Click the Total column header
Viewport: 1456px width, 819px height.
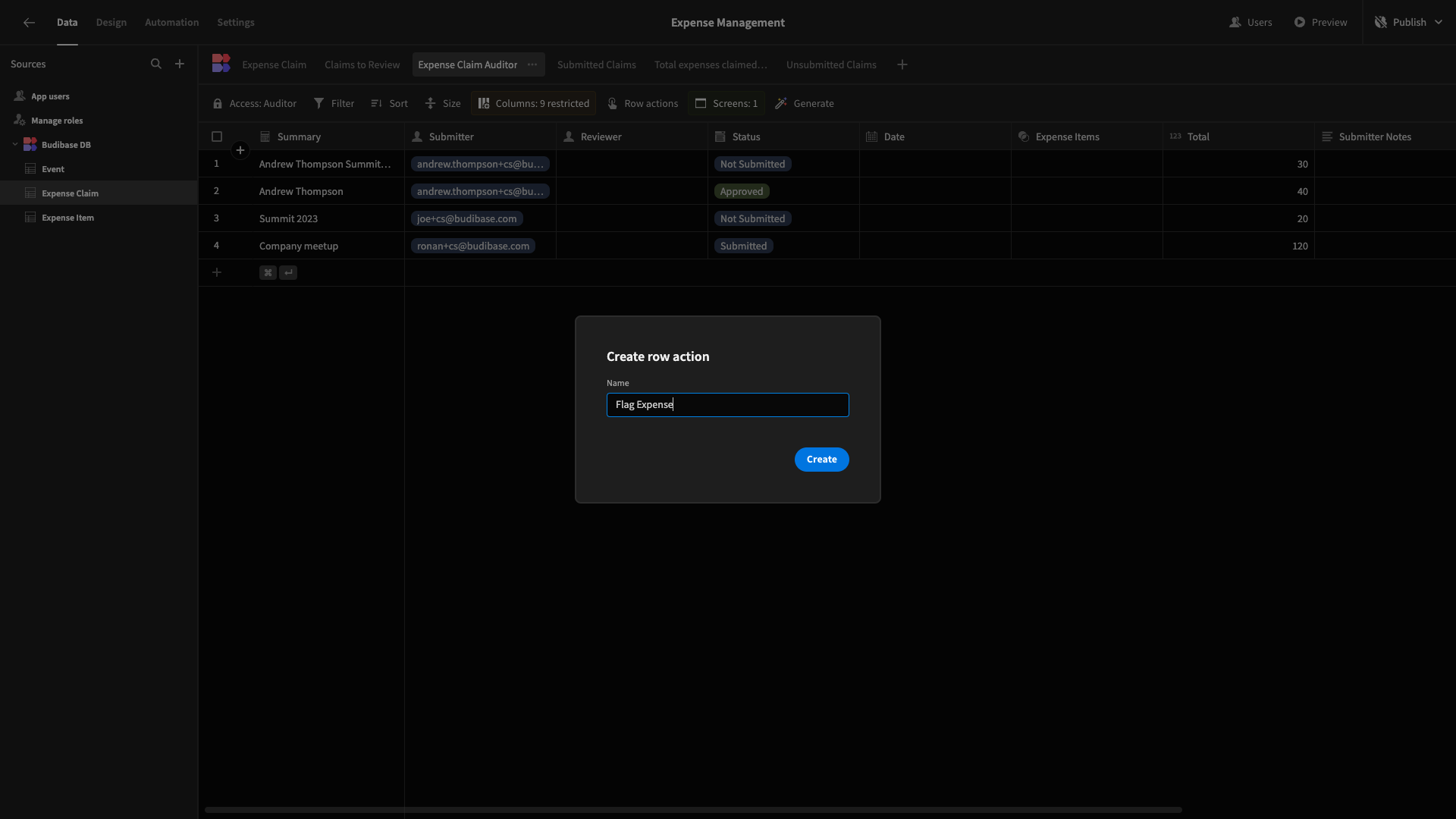(x=1238, y=137)
